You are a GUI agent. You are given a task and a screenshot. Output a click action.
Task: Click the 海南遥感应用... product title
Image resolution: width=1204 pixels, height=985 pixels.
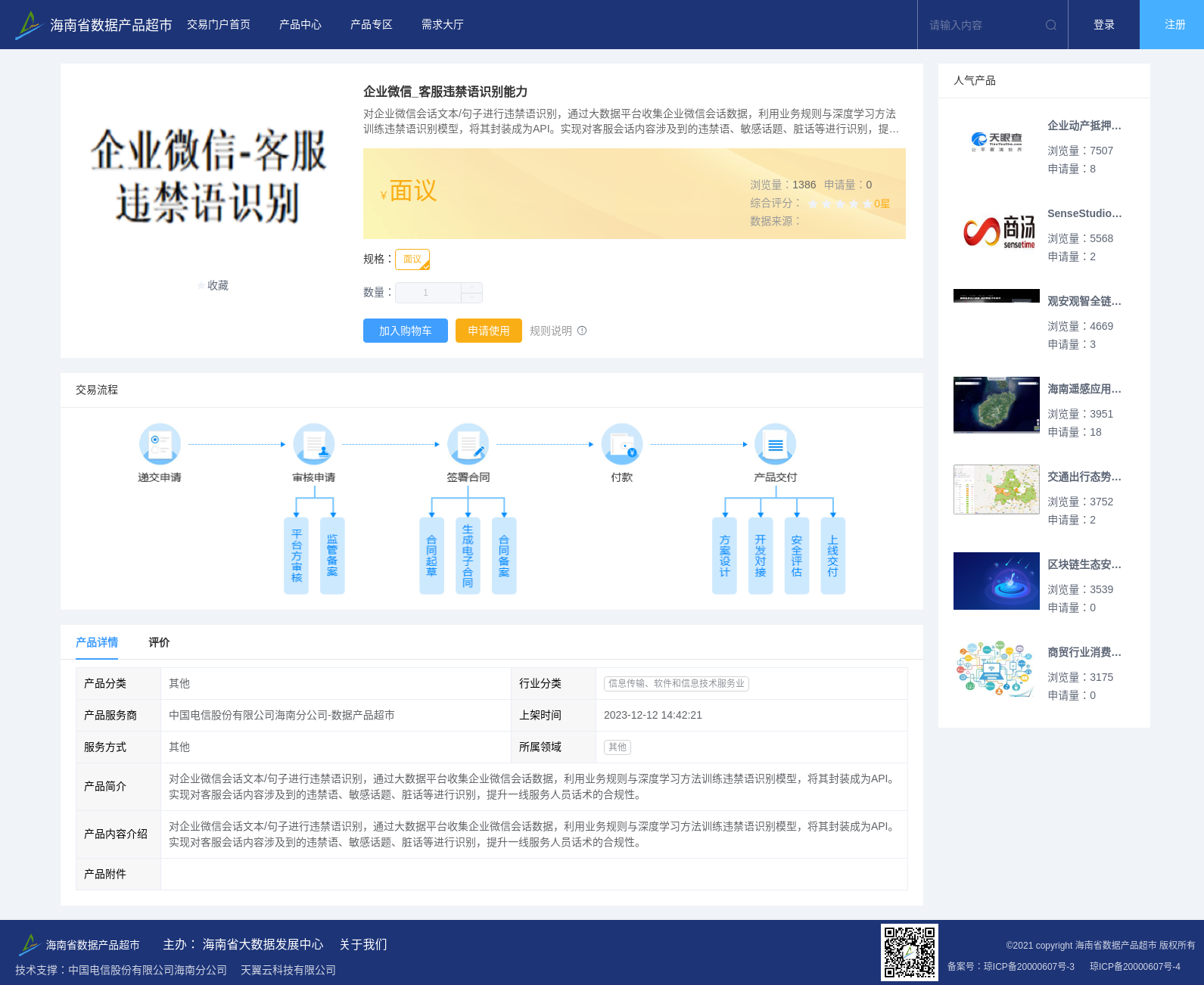pyautogui.click(x=1084, y=389)
